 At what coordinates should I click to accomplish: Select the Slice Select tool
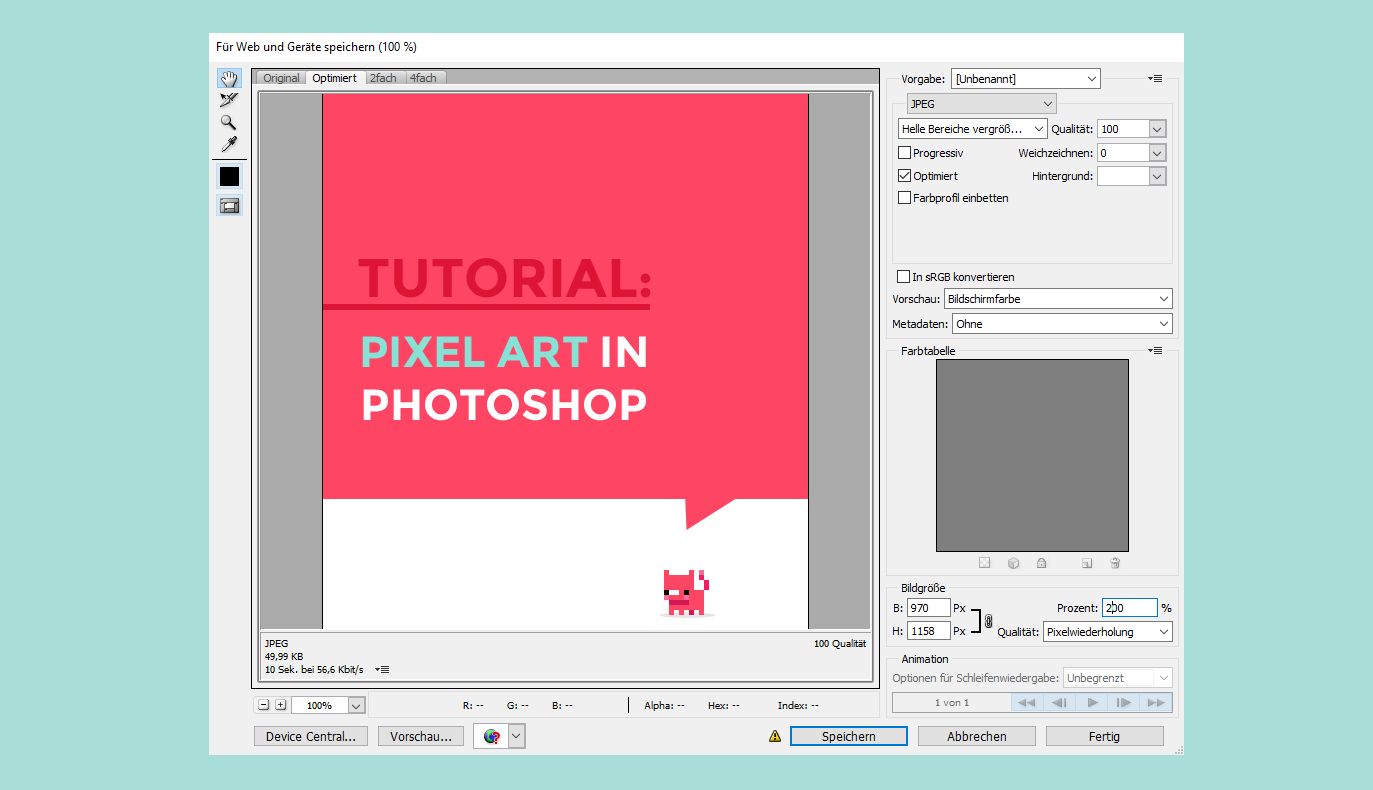(x=229, y=100)
